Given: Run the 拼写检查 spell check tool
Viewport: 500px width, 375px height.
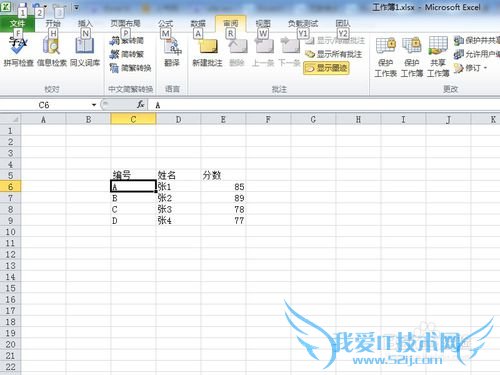Looking at the screenshot, I should coord(18,52).
